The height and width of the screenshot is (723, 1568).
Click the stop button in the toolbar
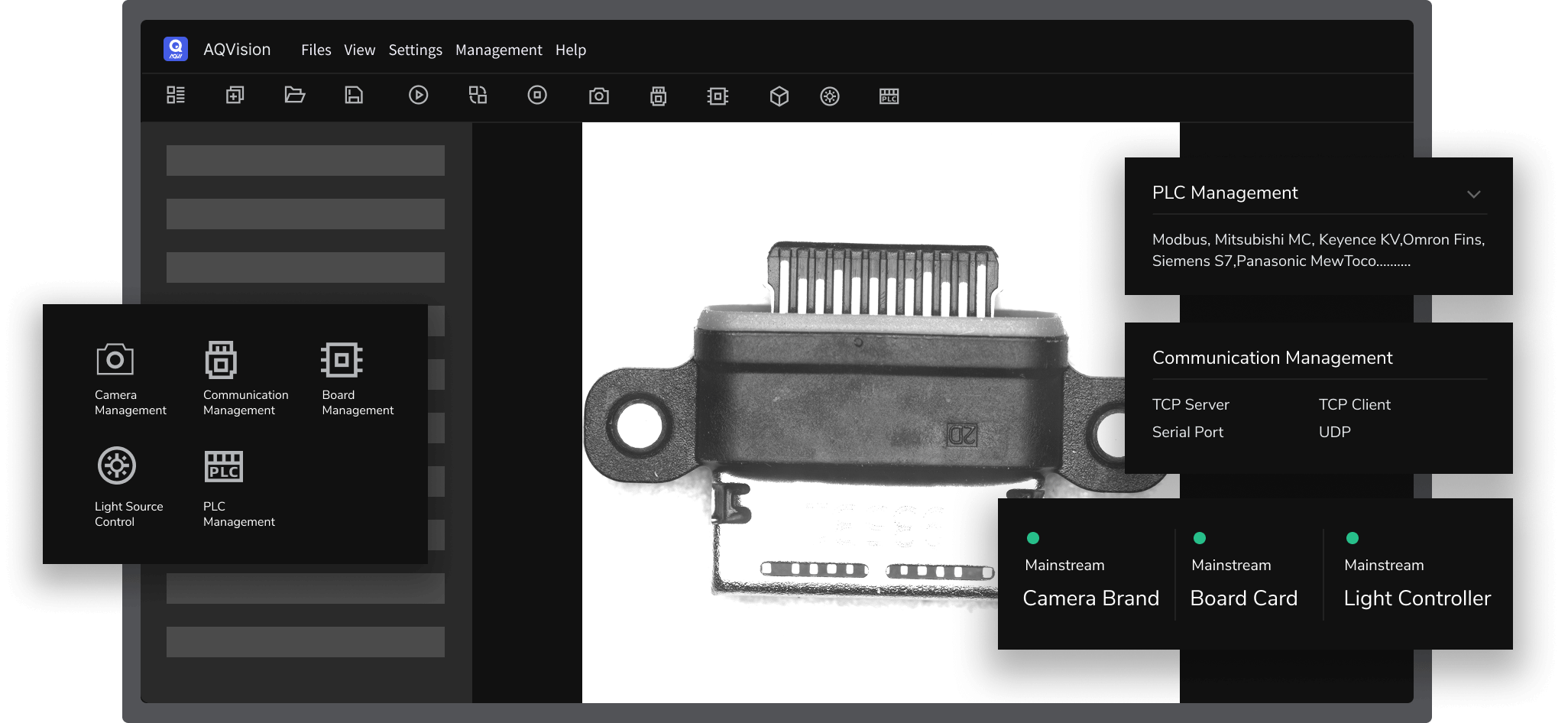coord(537,95)
